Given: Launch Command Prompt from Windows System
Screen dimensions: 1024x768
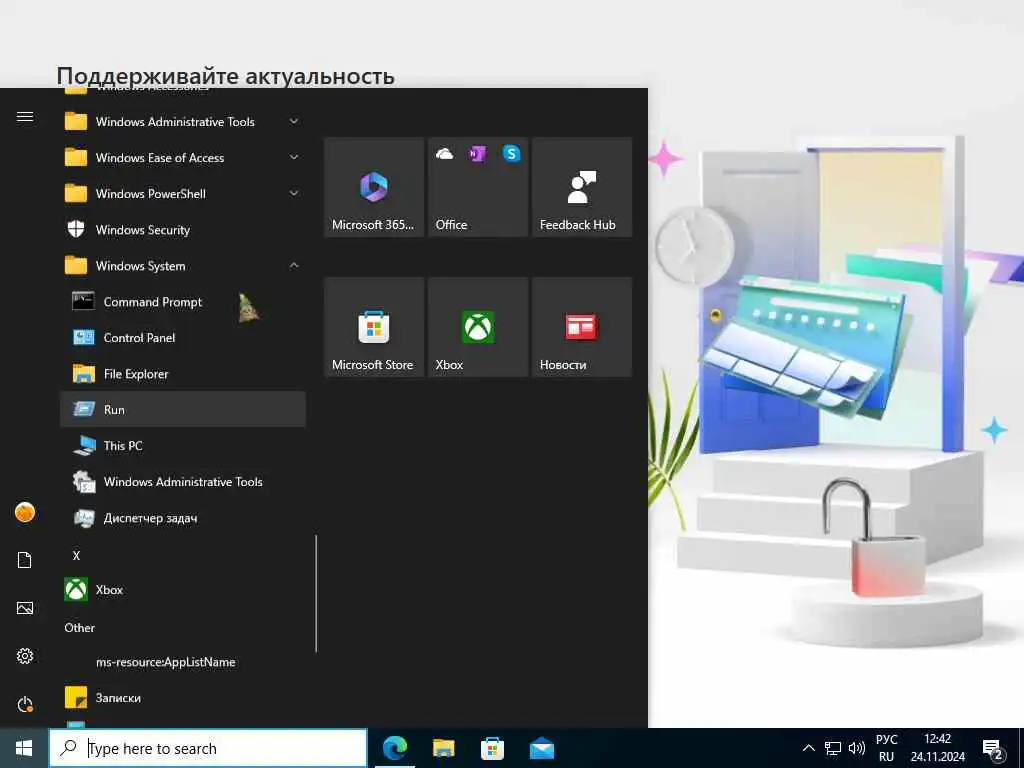Looking at the screenshot, I should pyautogui.click(x=183, y=302).
